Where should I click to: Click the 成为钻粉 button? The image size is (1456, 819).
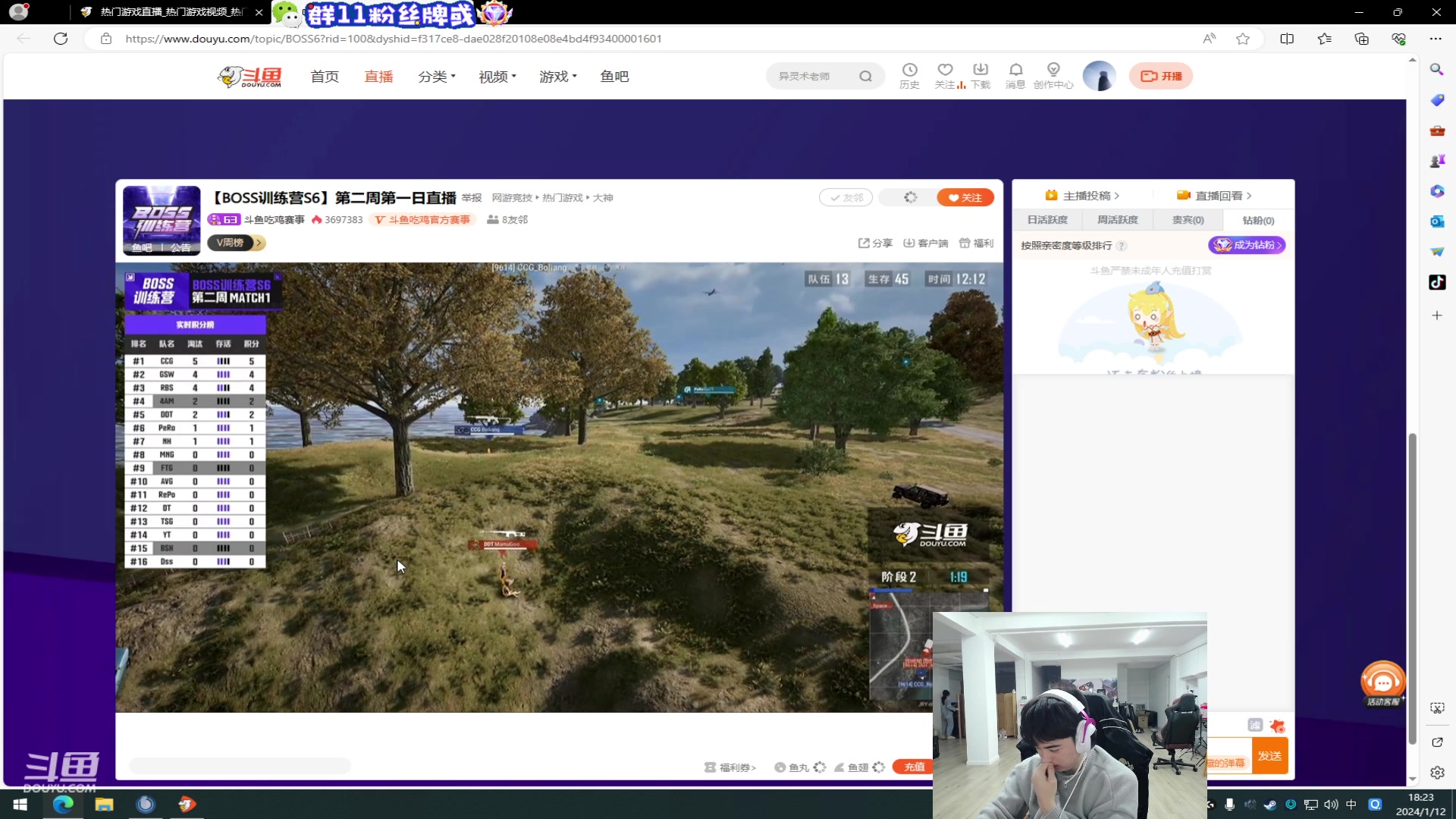(1247, 245)
